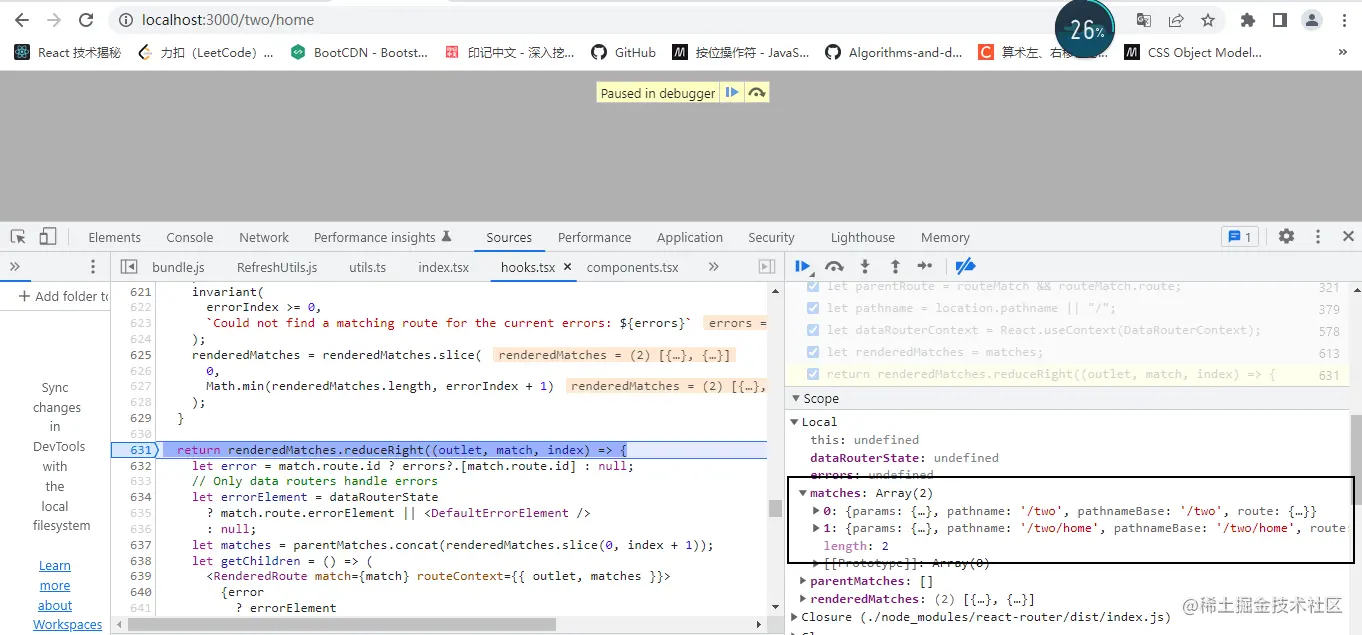Resume script execution in the debugger
This screenshot has height=635, width=1362.
point(803,266)
